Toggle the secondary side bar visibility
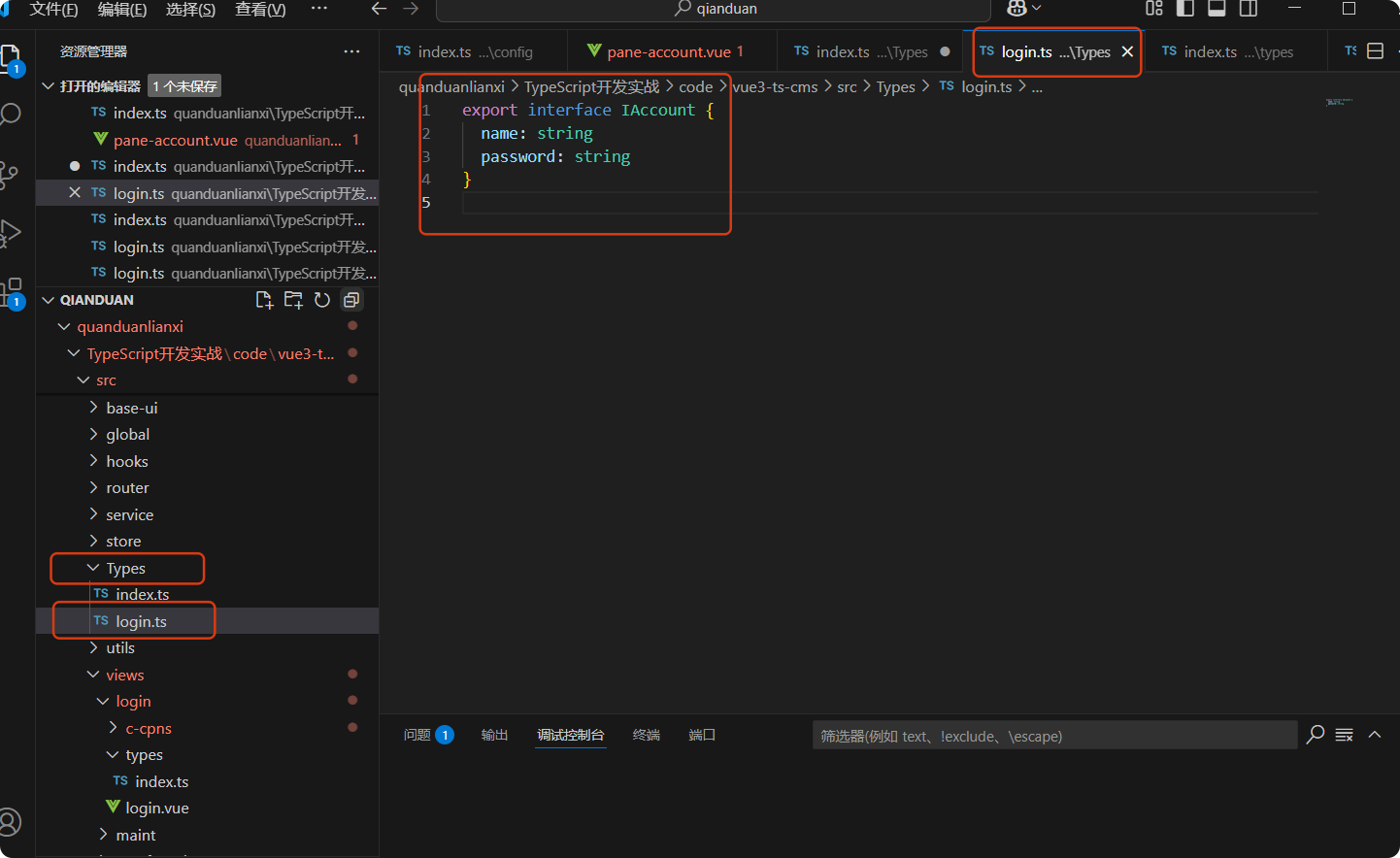The height and width of the screenshot is (858, 1400). point(1249,9)
